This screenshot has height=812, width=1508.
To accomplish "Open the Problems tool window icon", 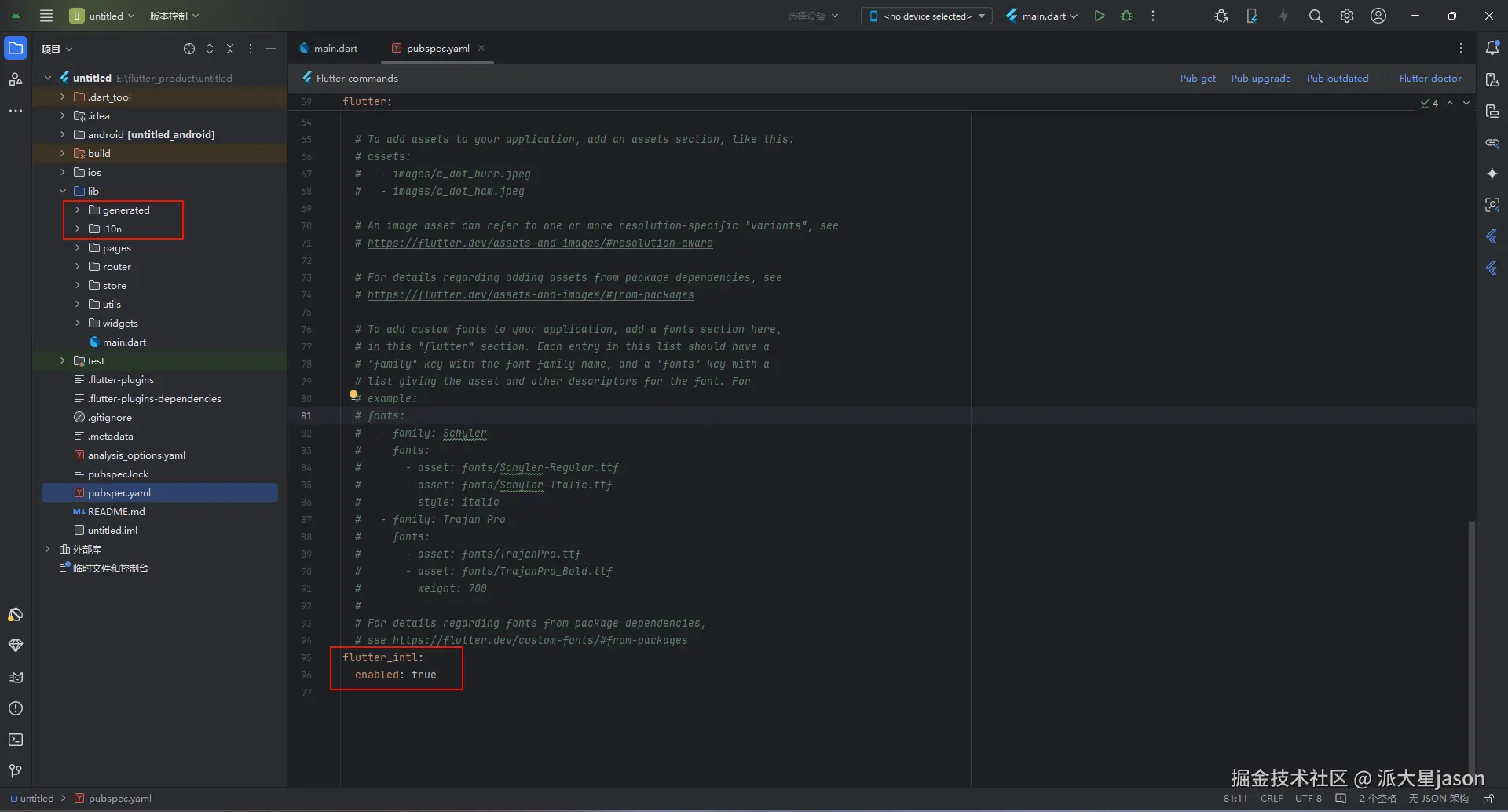I will click(x=16, y=708).
